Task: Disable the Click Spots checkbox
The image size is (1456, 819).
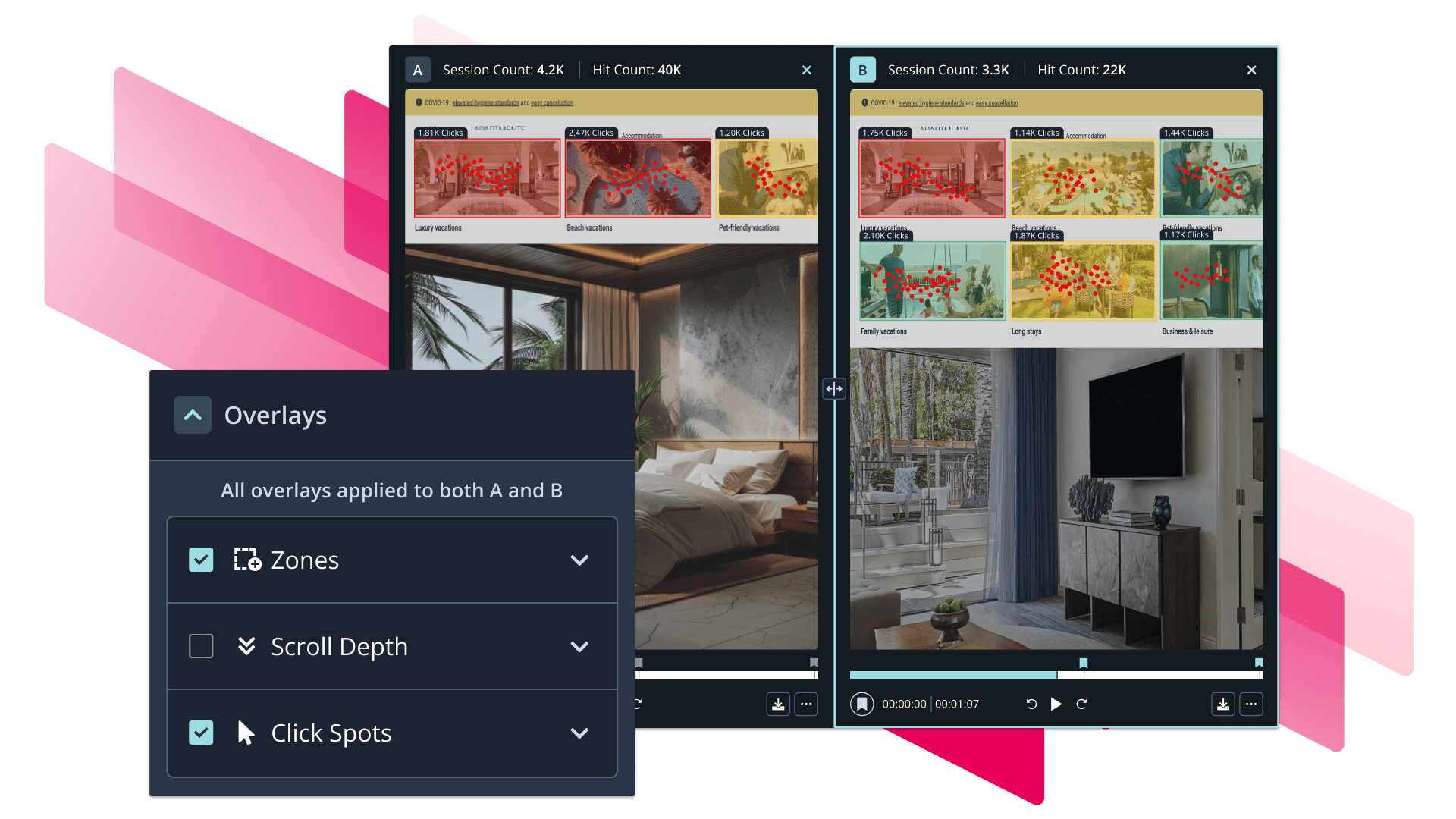Action: pyautogui.click(x=201, y=732)
